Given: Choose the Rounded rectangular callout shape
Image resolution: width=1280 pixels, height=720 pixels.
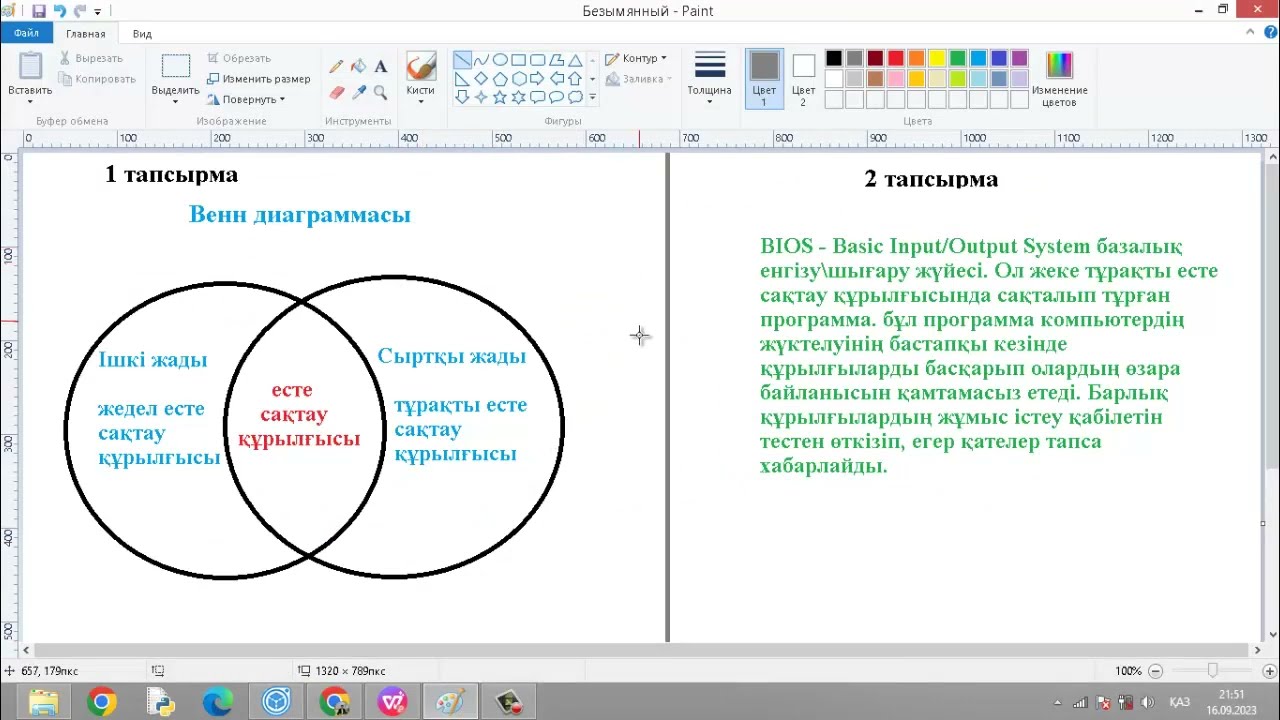Looking at the screenshot, I should (x=538, y=98).
